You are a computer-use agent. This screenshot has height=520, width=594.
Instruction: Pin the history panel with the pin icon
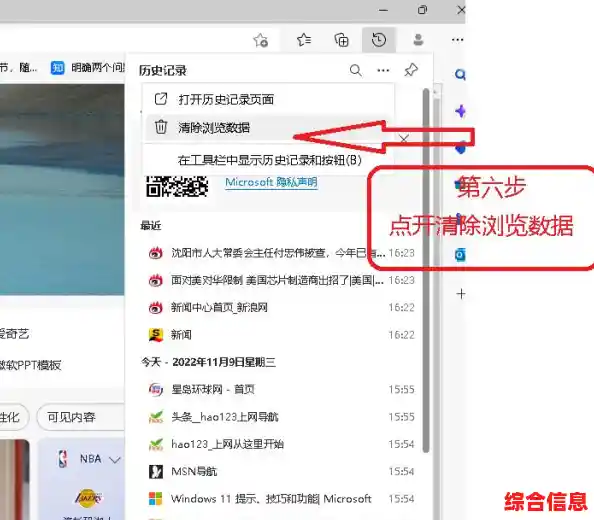pos(411,70)
